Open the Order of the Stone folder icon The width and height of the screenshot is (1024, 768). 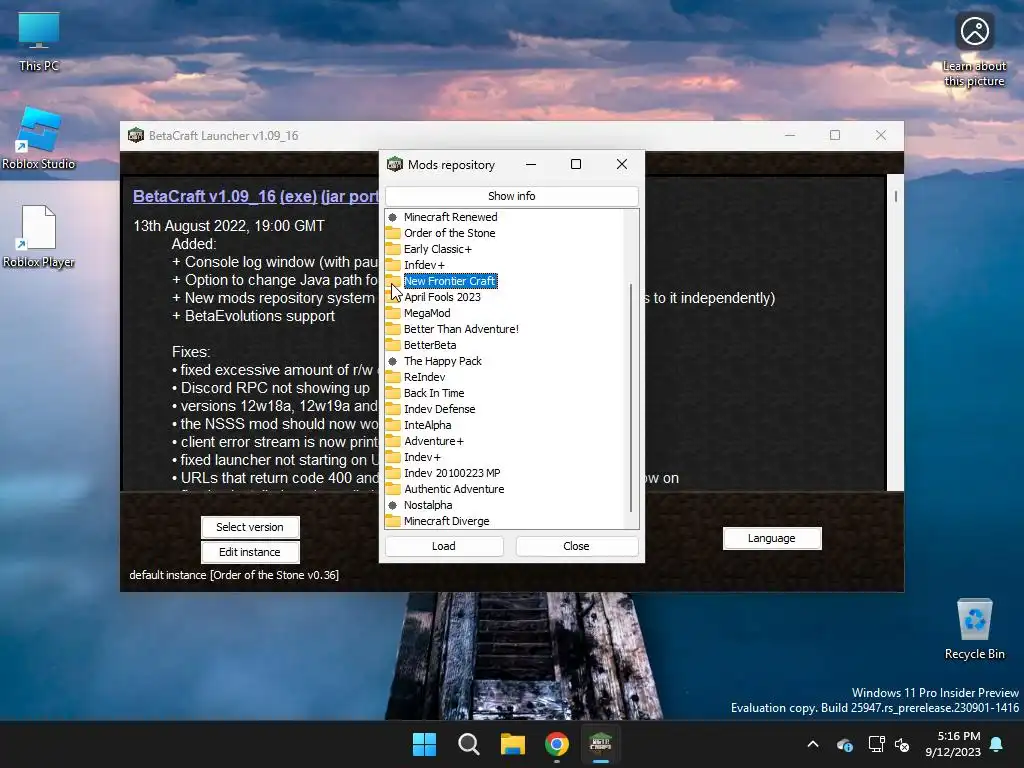coord(392,233)
